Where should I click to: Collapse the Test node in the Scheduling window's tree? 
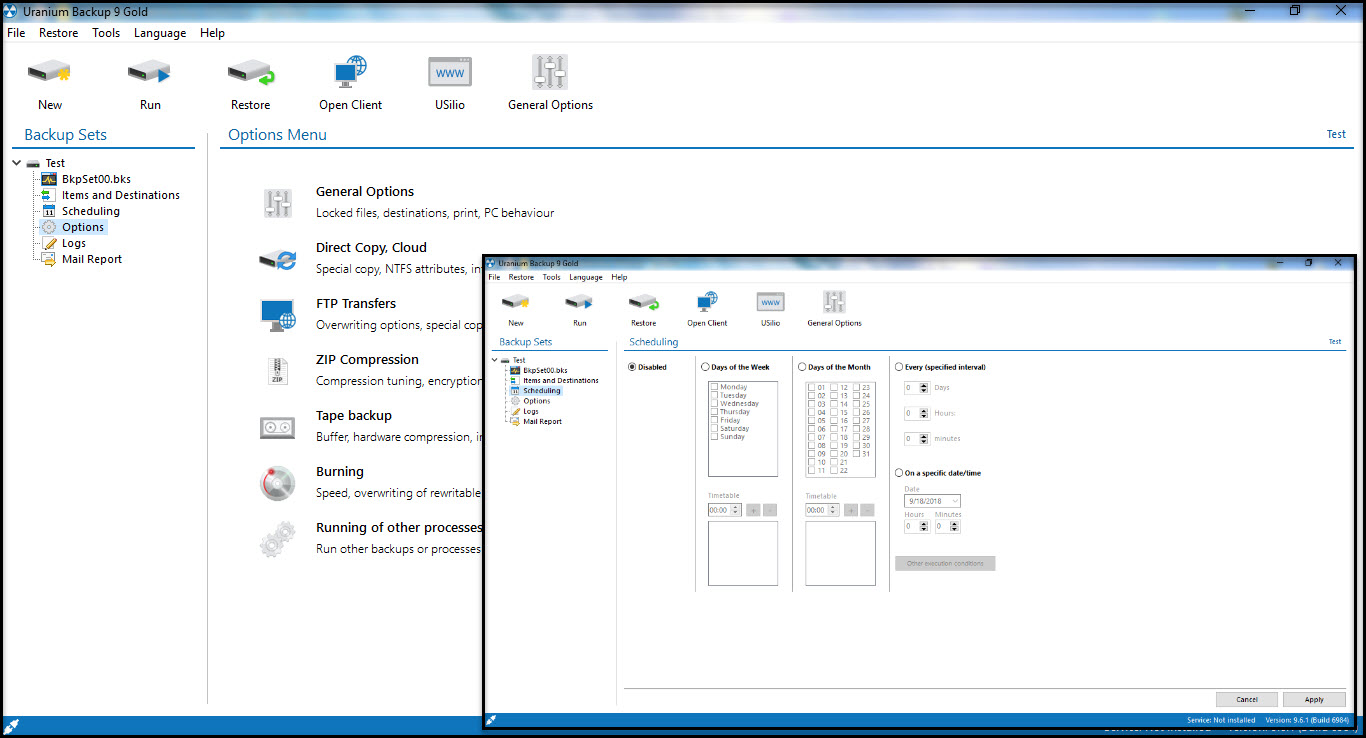pyautogui.click(x=494, y=360)
